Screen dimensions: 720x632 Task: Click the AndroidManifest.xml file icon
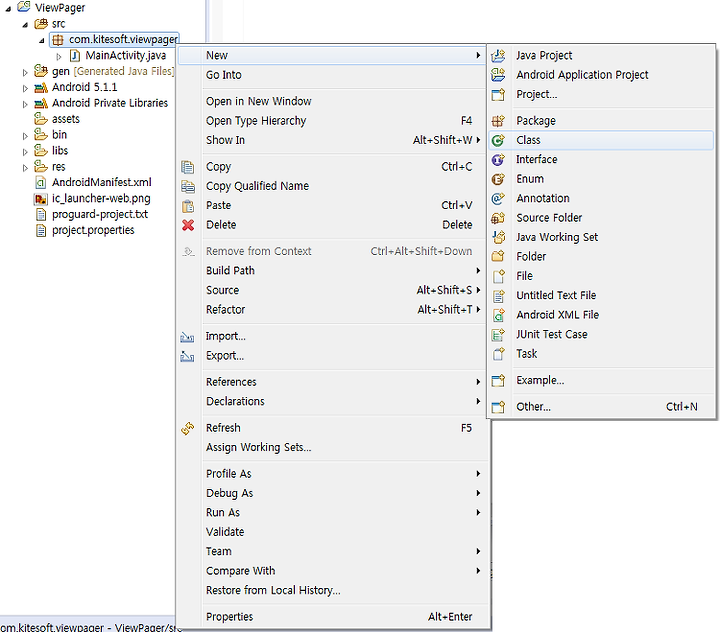coord(41,182)
